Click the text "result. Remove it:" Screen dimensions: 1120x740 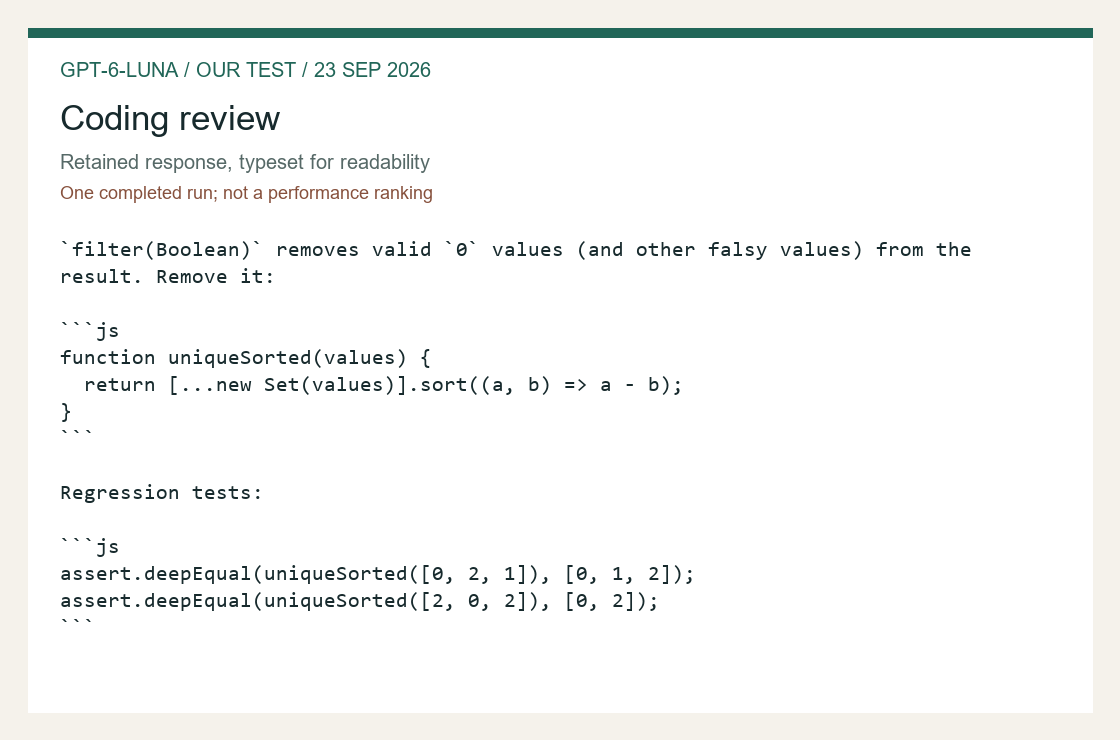click(167, 277)
